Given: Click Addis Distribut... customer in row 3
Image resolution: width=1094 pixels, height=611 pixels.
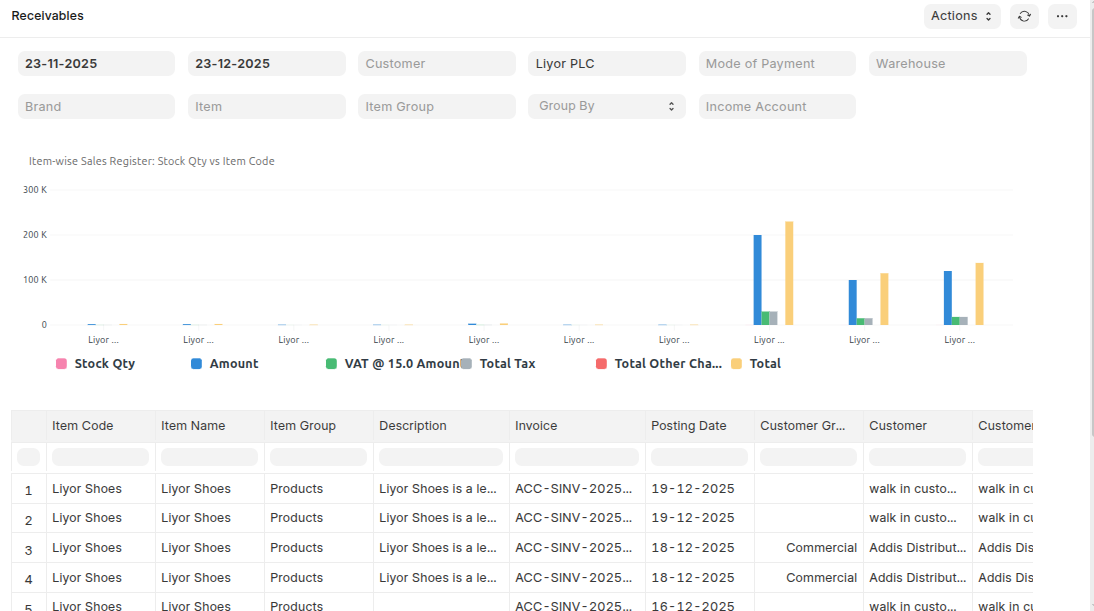Looking at the screenshot, I should 917,548.
